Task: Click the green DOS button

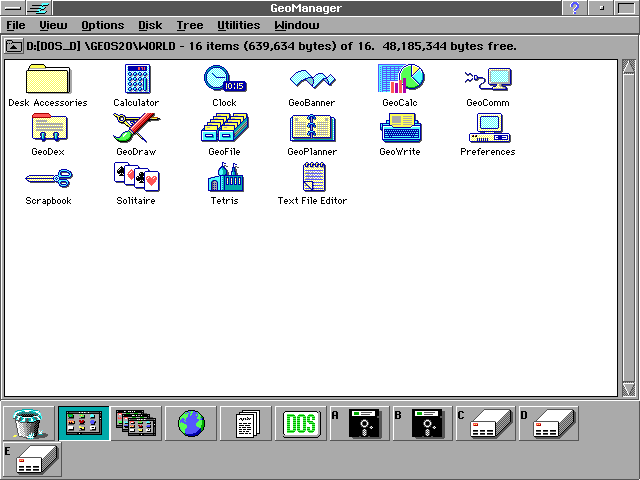Action: [301, 423]
